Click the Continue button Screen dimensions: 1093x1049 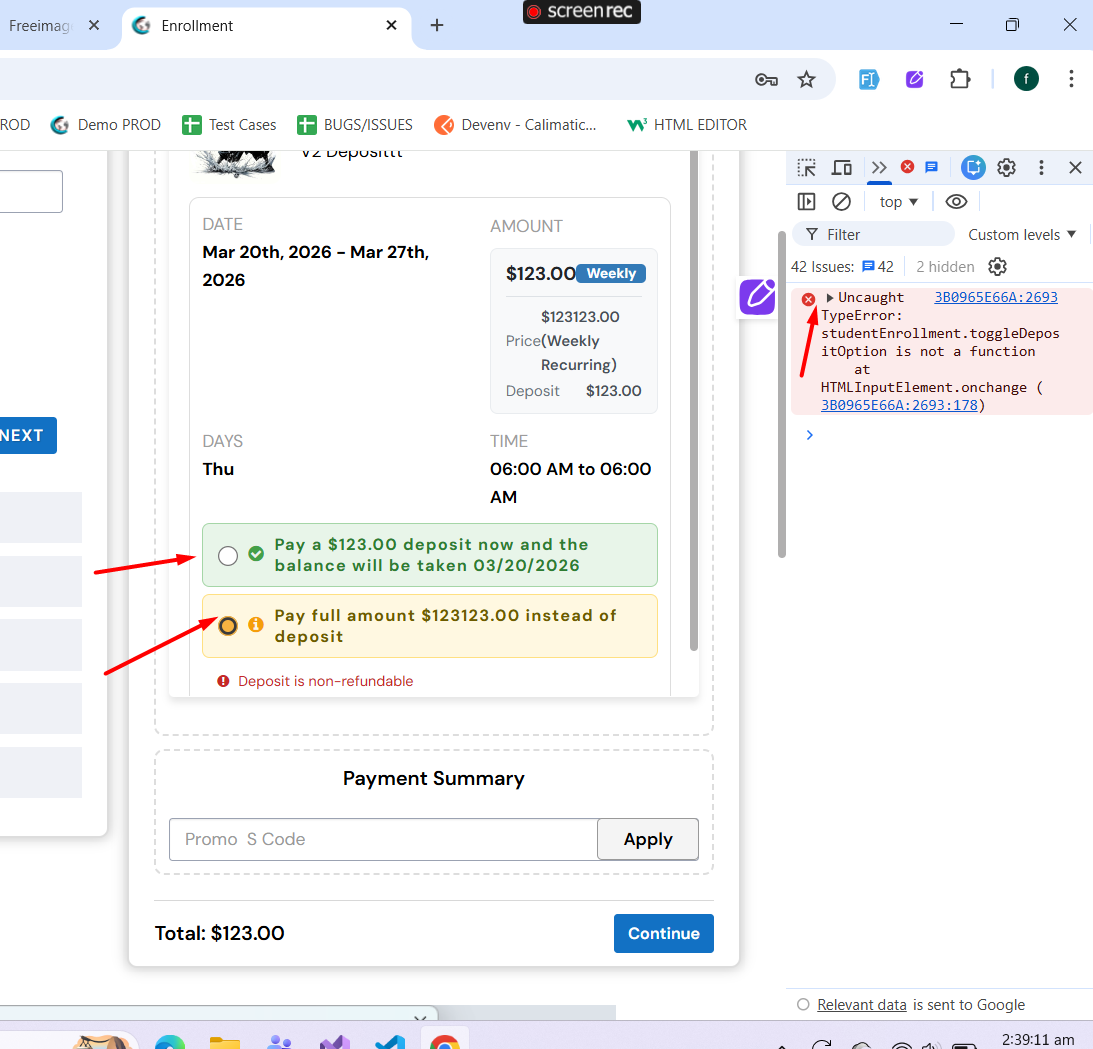[x=664, y=933]
